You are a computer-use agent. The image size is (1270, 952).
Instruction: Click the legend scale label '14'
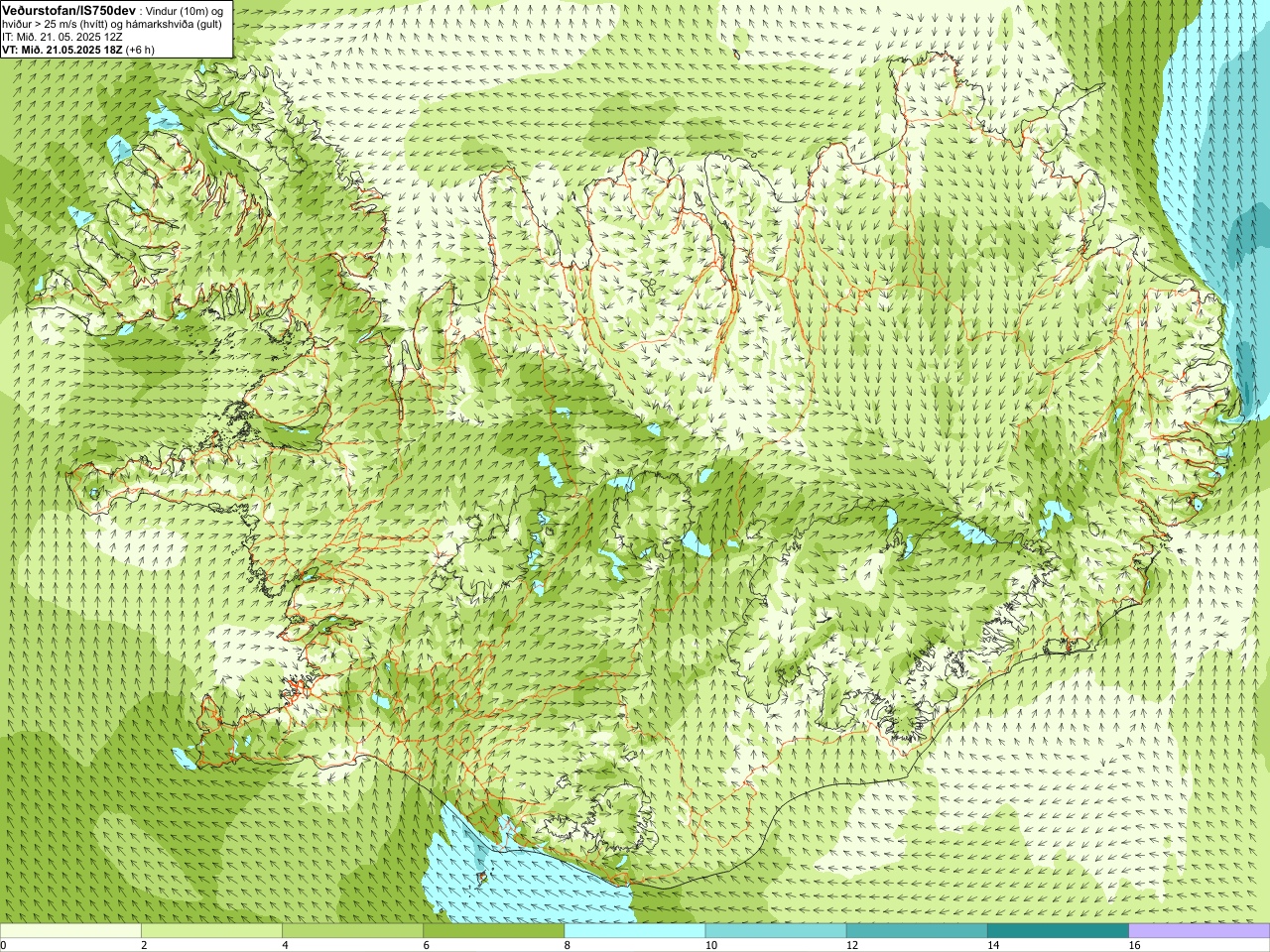[993, 946]
